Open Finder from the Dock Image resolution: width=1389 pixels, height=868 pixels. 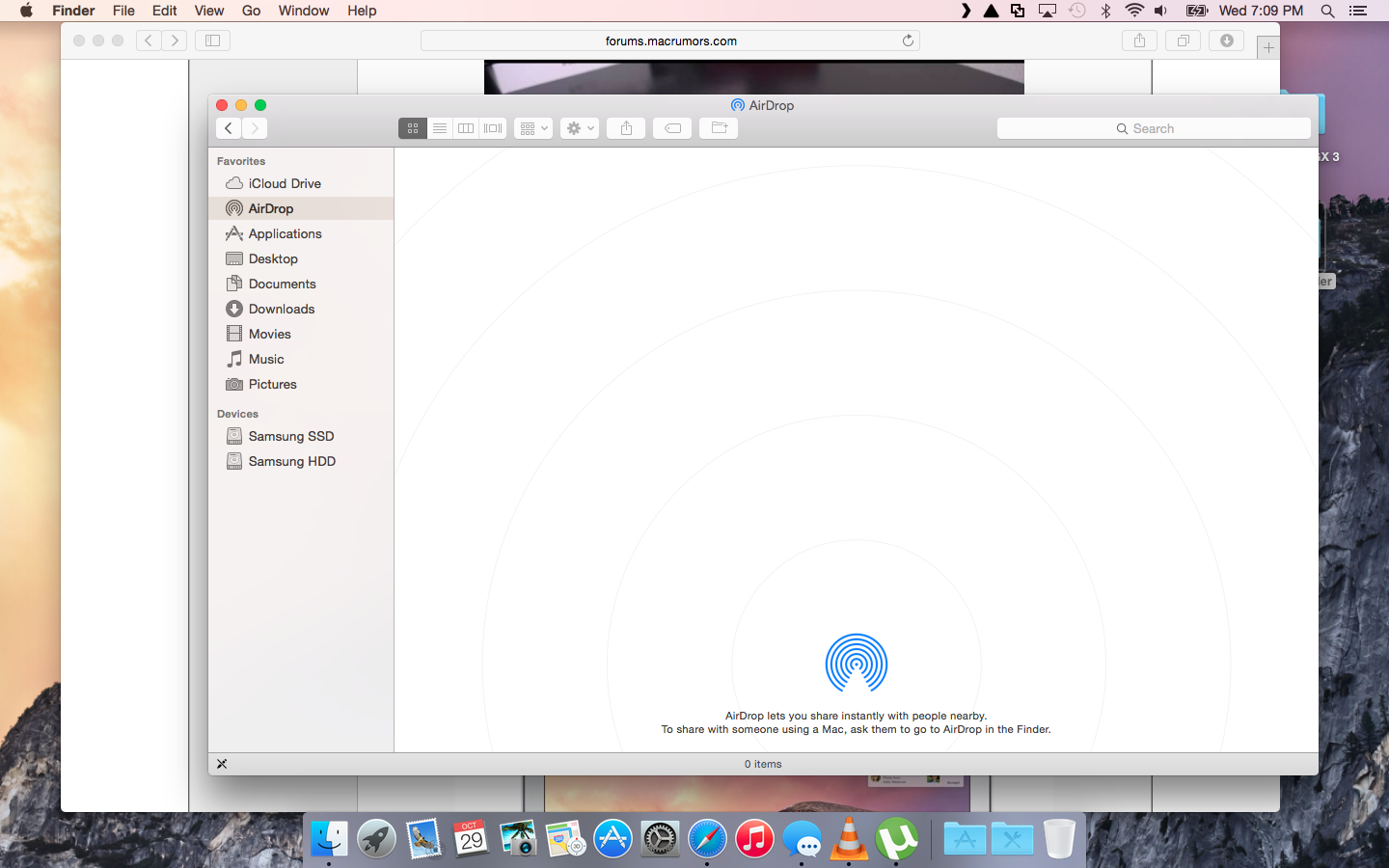(x=329, y=839)
